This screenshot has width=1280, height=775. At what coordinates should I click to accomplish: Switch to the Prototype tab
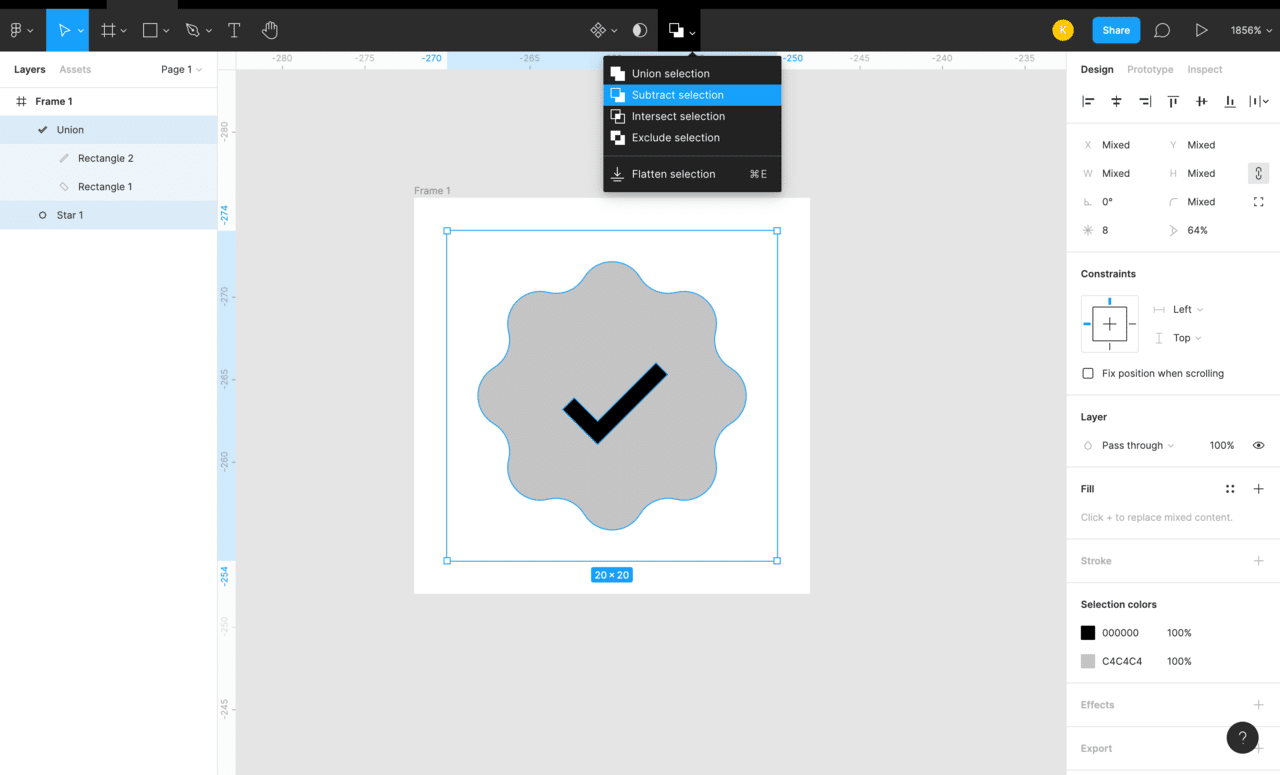(1150, 69)
